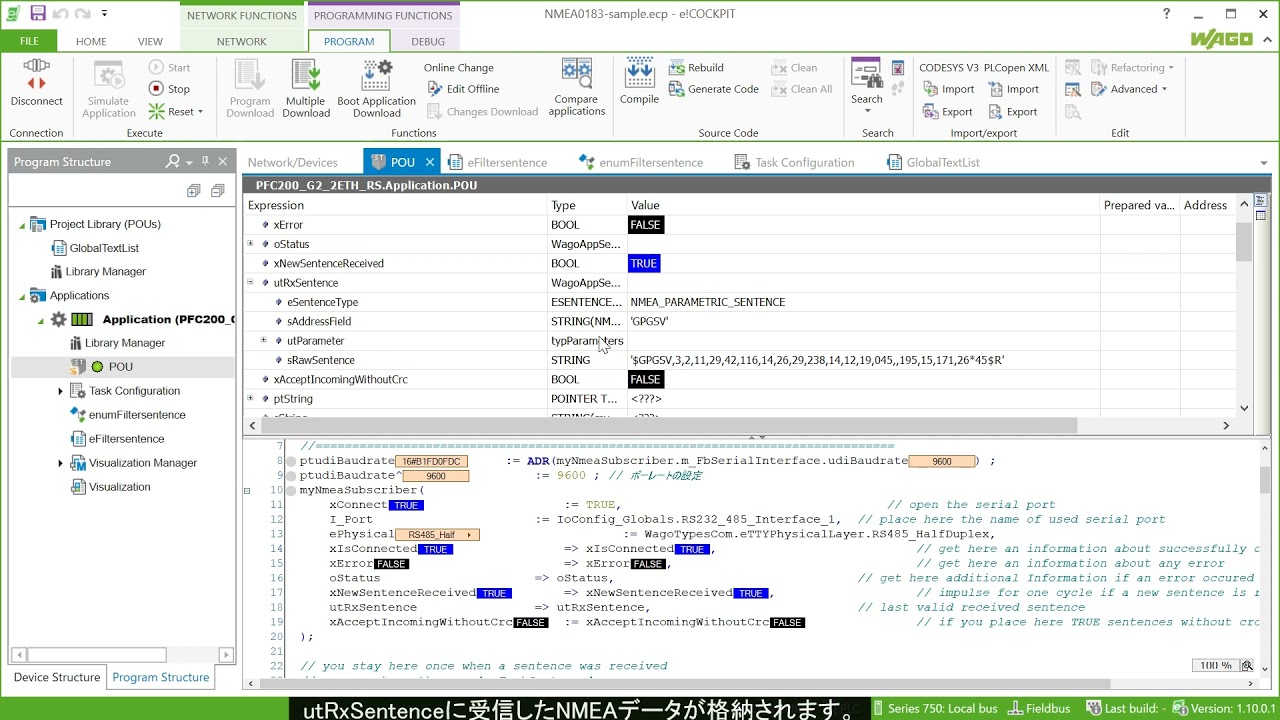The image size is (1280, 720).
Task: Open the eFiltersentence editor tab
Action: click(x=498, y=162)
